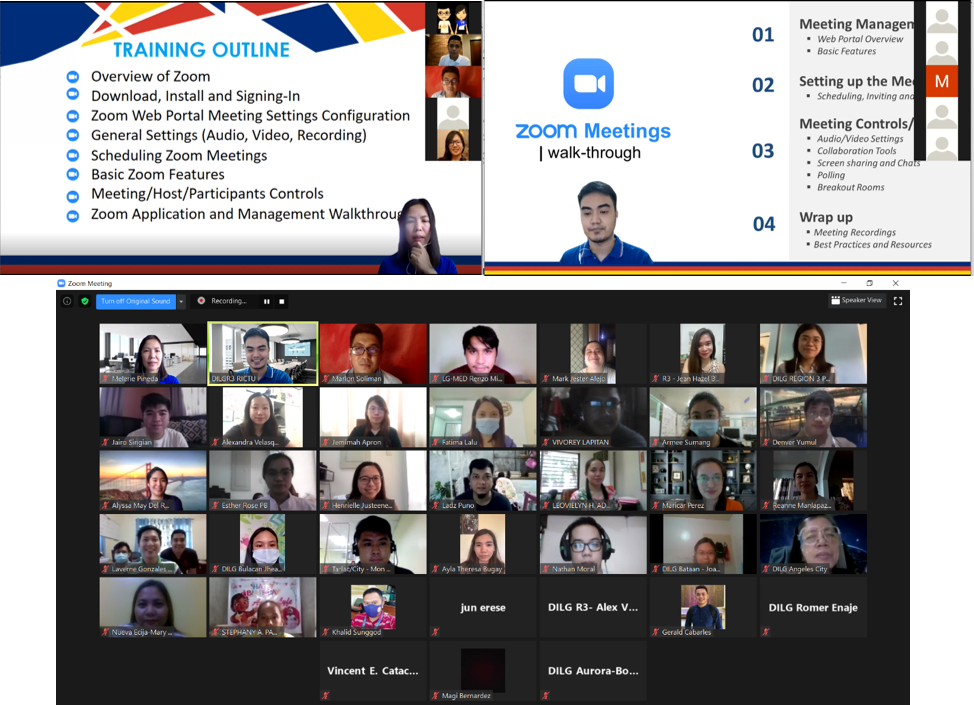Select STEPHANY A. PA video tile
This screenshot has width=974, height=705.
click(x=263, y=607)
